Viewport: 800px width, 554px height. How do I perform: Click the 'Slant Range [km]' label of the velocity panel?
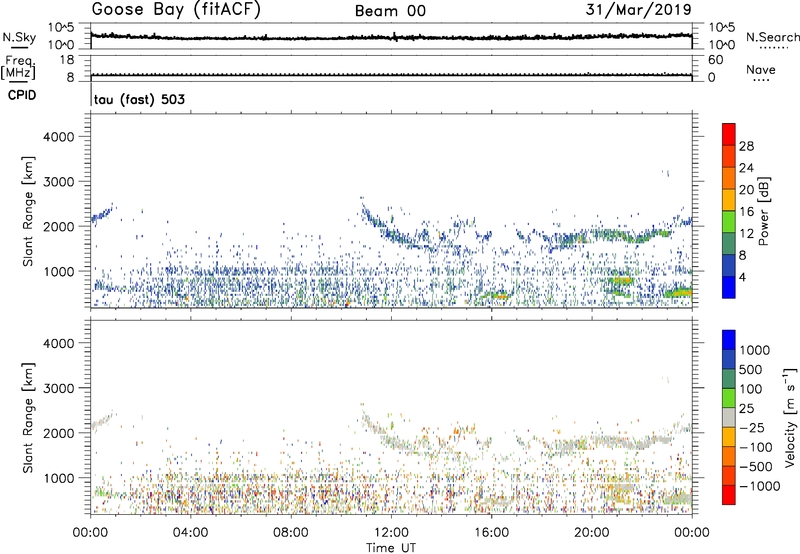click(x=28, y=418)
